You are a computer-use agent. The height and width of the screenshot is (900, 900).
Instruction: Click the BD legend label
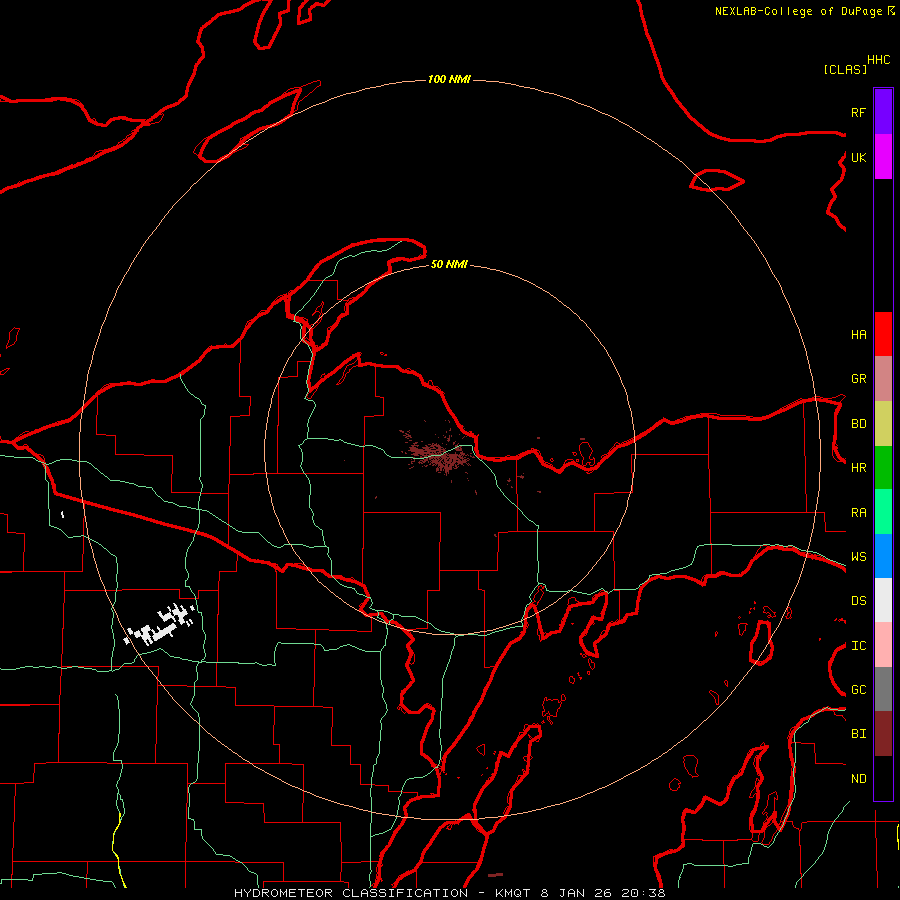point(858,424)
